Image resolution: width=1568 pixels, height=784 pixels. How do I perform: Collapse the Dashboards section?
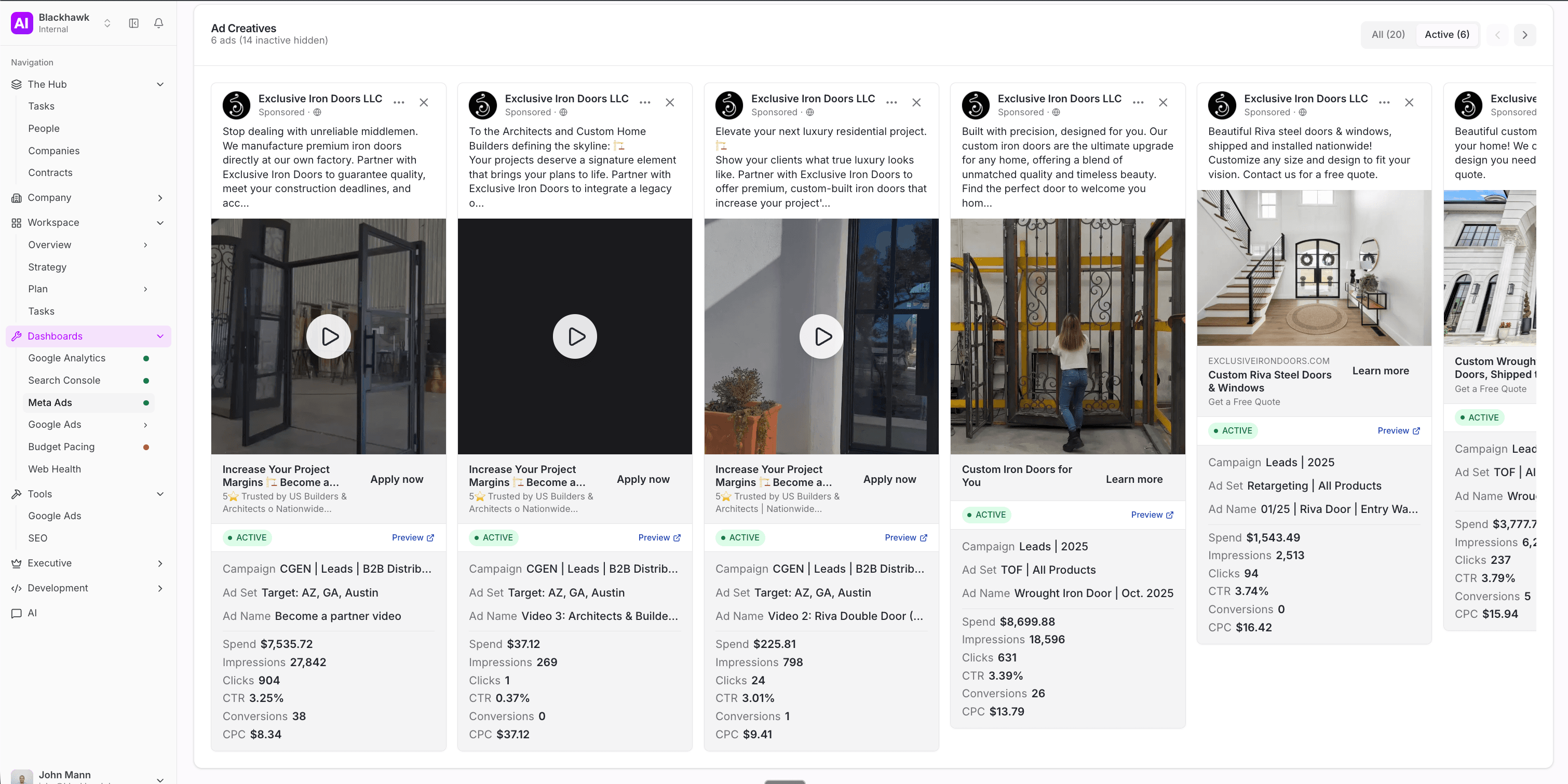tap(160, 336)
